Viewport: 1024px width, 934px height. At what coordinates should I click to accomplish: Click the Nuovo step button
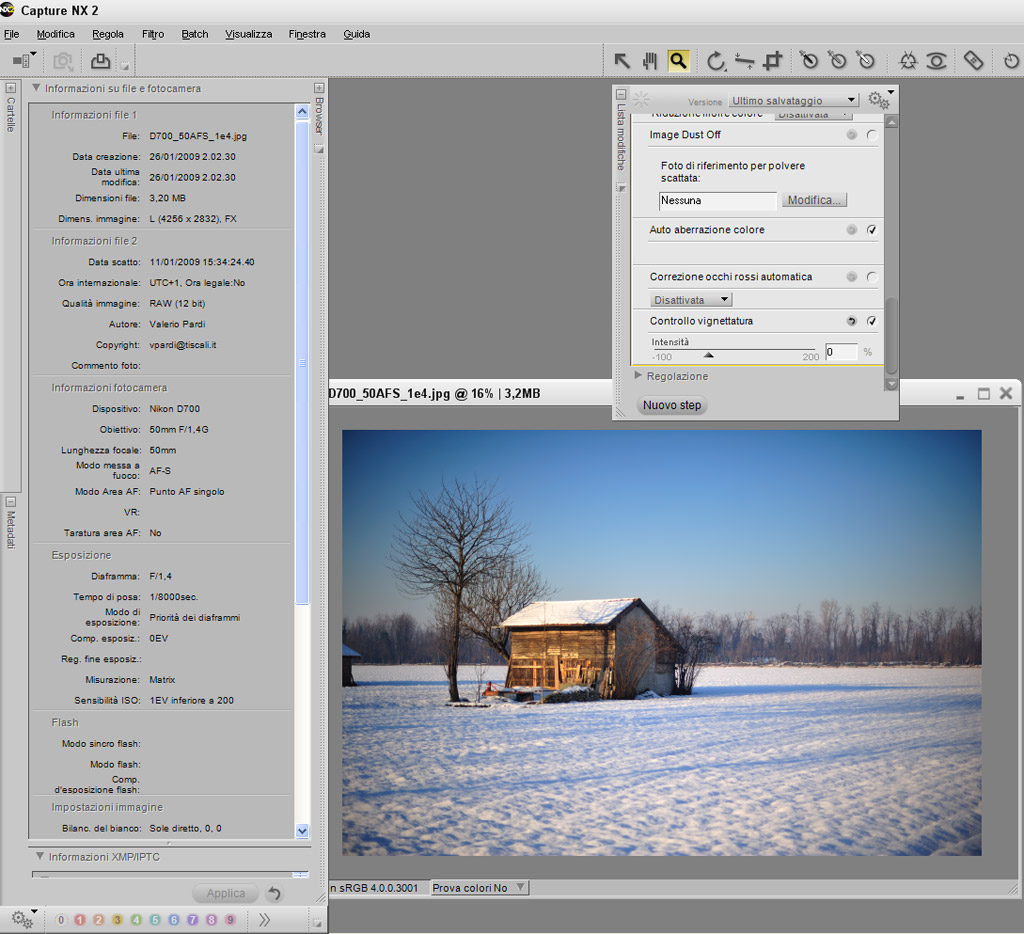pyautogui.click(x=672, y=405)
